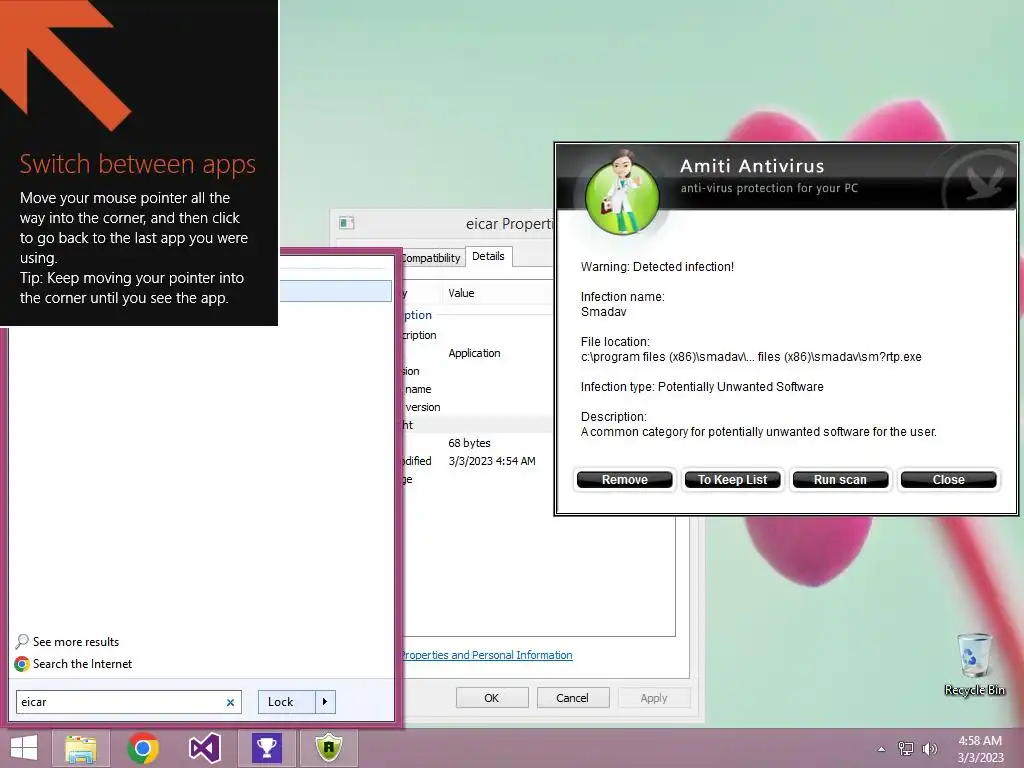Viewport: 1024px width, 768px height.
Task: Select the 68 bytes size value
Action: (x=469, y=443)
